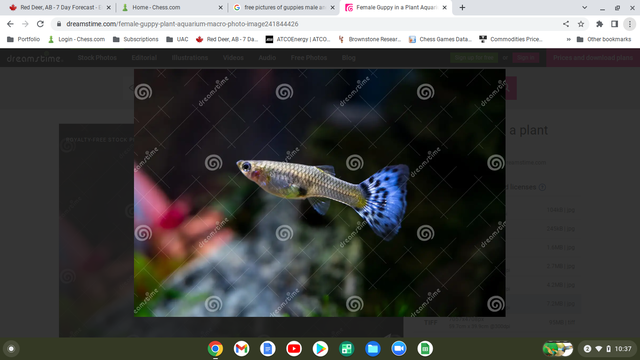Open the Other bookmarks folder
Viewport: 640px width, 360px height.
(604, 39)
